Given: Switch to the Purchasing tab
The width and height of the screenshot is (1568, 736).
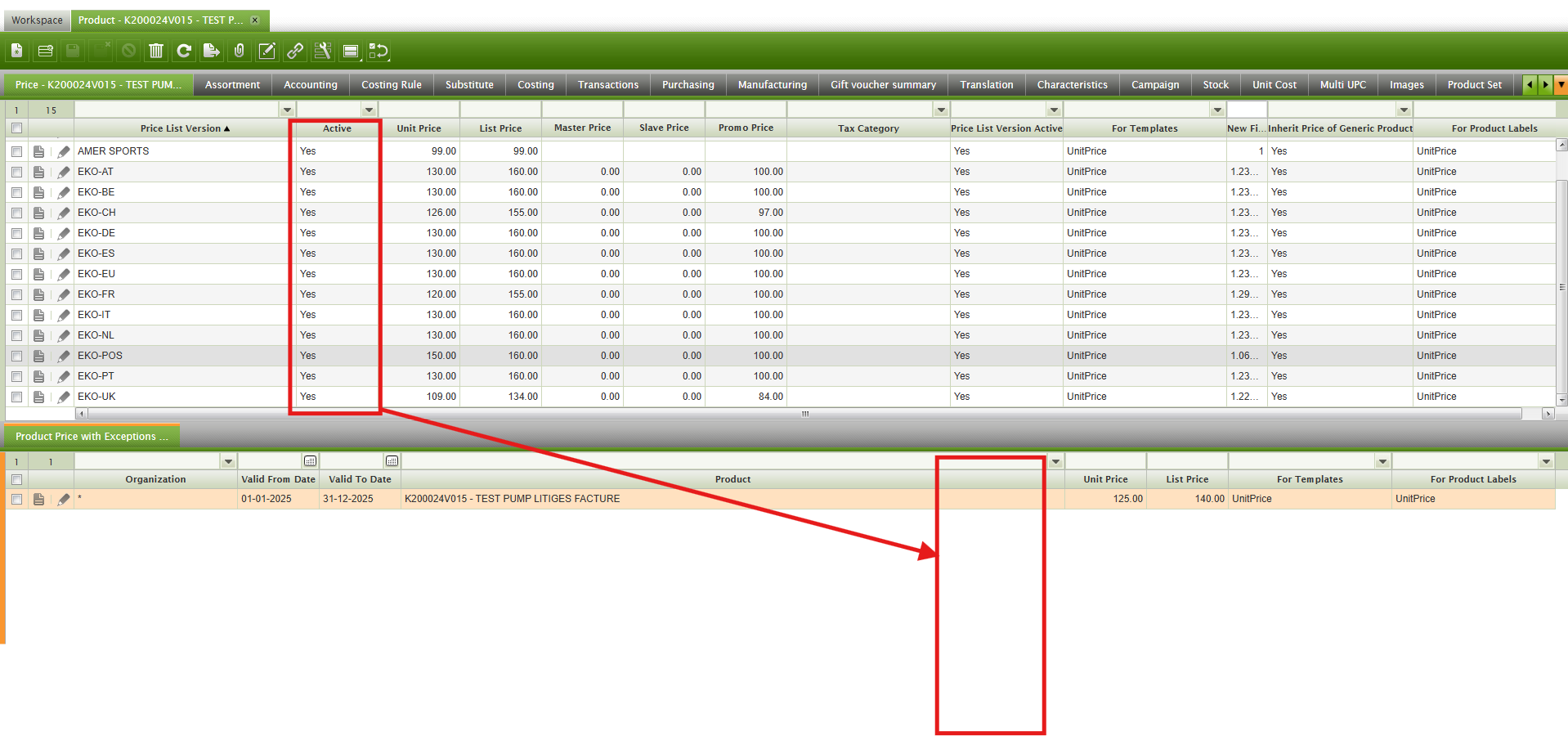Looking at the screenshot, I should coord(688,85).
